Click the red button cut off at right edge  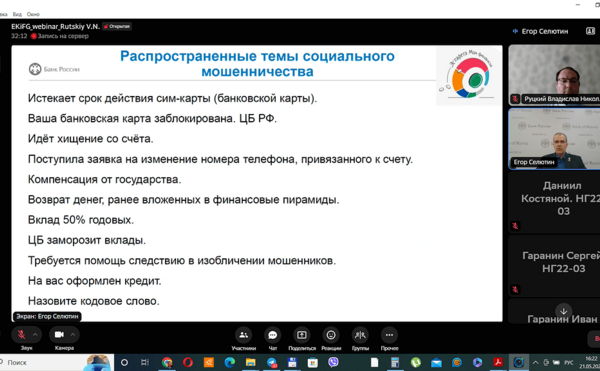[x=594, y=338]
